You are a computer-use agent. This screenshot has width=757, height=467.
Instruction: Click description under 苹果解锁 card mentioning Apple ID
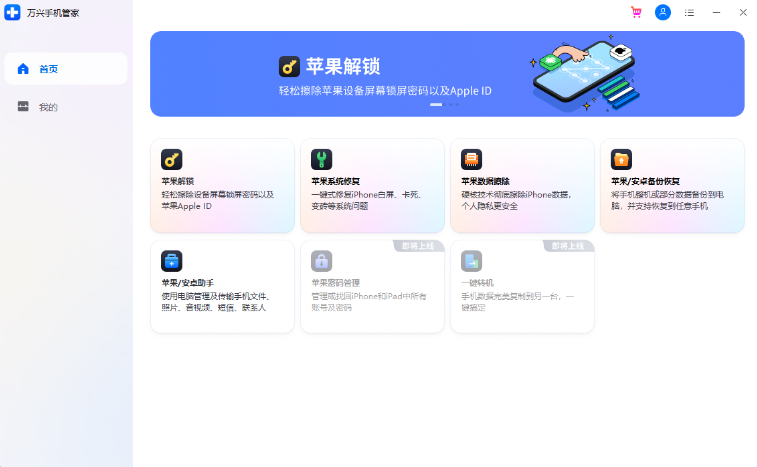218,200
